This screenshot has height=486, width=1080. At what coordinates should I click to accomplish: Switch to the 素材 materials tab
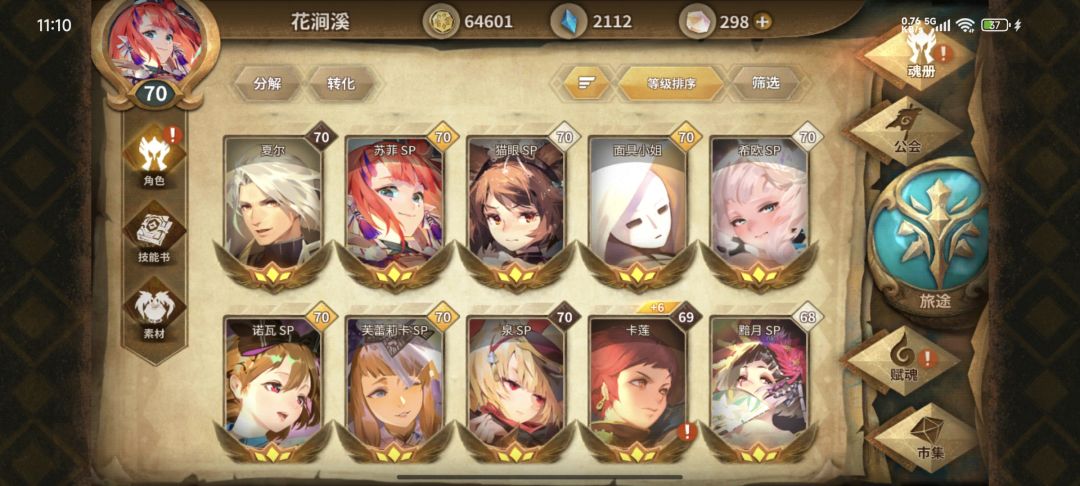(x=154, y=311)
